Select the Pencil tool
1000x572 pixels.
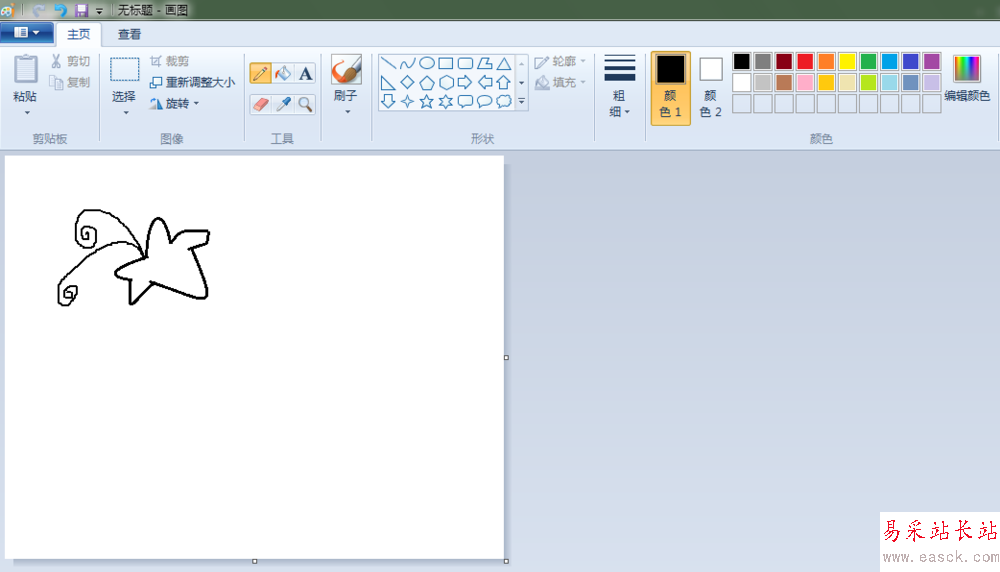click(x=260, y=73)
